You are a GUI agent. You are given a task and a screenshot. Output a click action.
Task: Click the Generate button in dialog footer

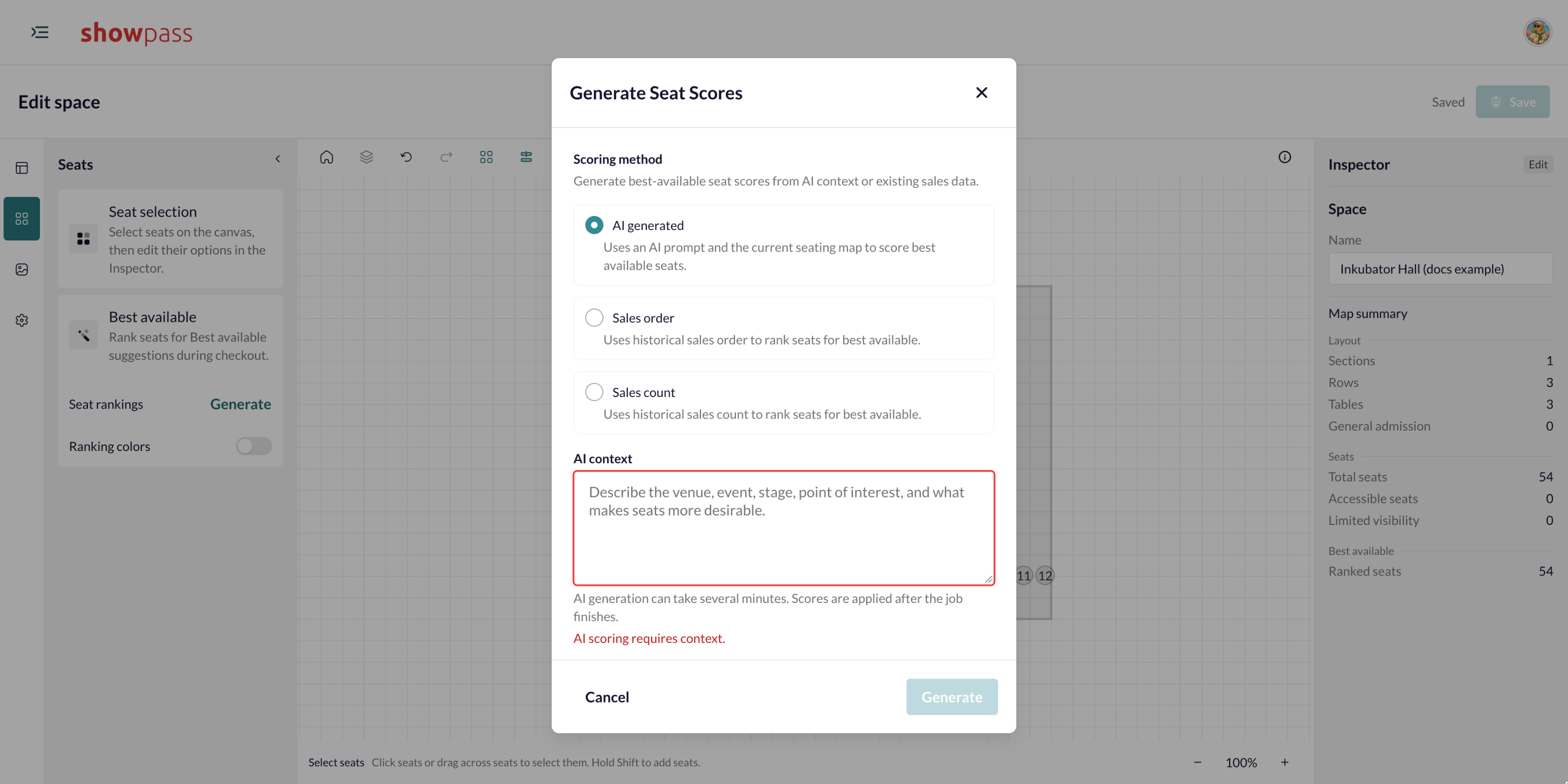[x=951, y=697]
